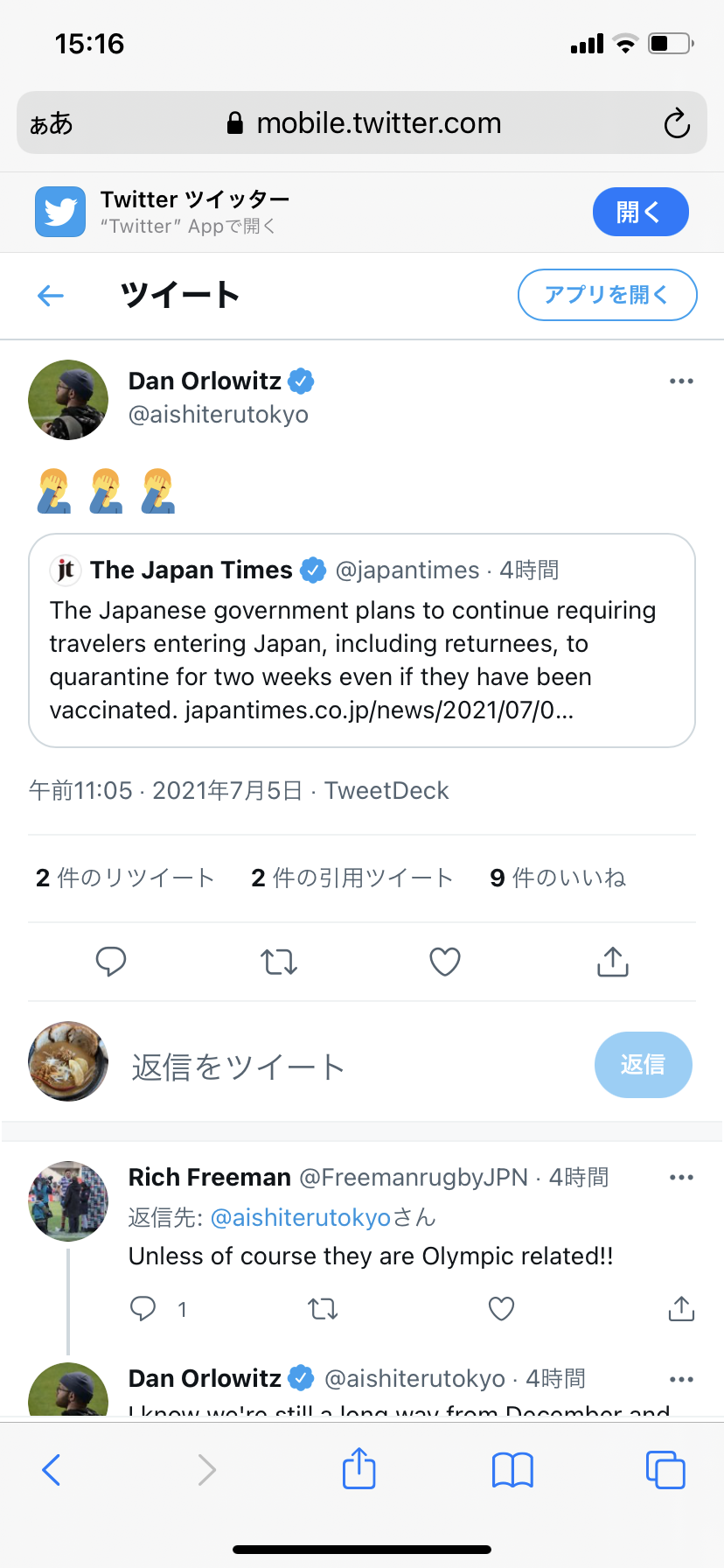The height and width of the screenshot is (1568, 724).
Task: Tap Safari share button in bottom toolbar
Action: [x=359, y=1468]
